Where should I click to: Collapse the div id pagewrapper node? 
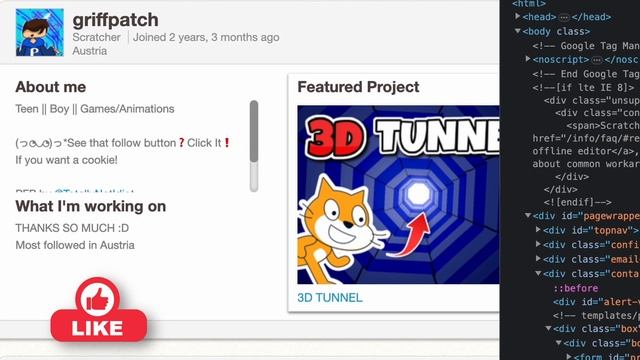coord(528,216)
